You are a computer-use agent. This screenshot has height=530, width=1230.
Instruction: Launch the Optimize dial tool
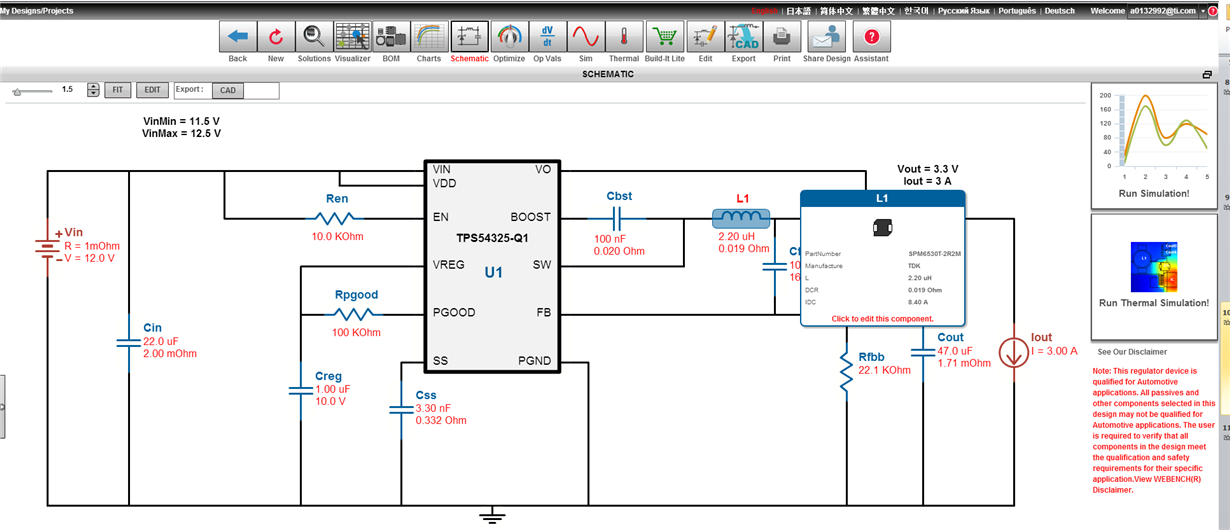(x=509, y=37)
